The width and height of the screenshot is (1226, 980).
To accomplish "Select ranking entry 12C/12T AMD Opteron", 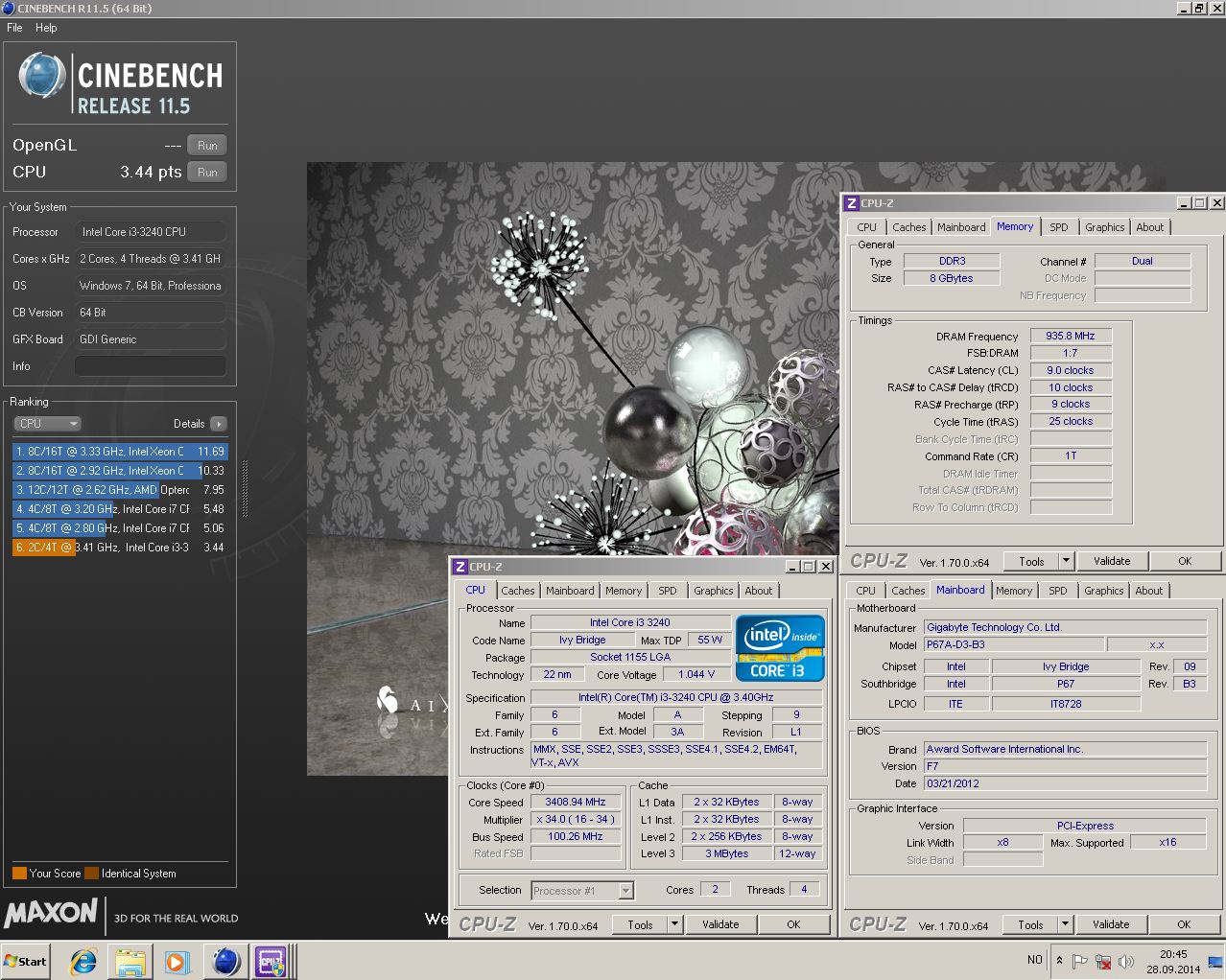I will pyautogui.click(x=120, y=490).
